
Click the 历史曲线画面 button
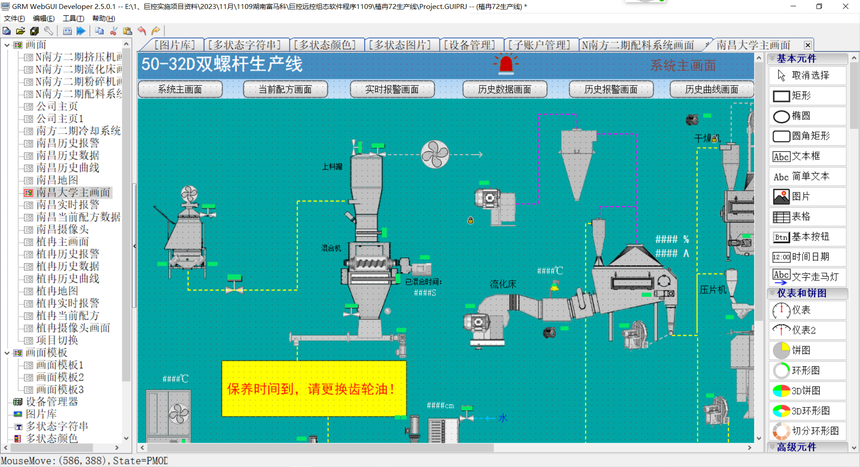(711, 89)
